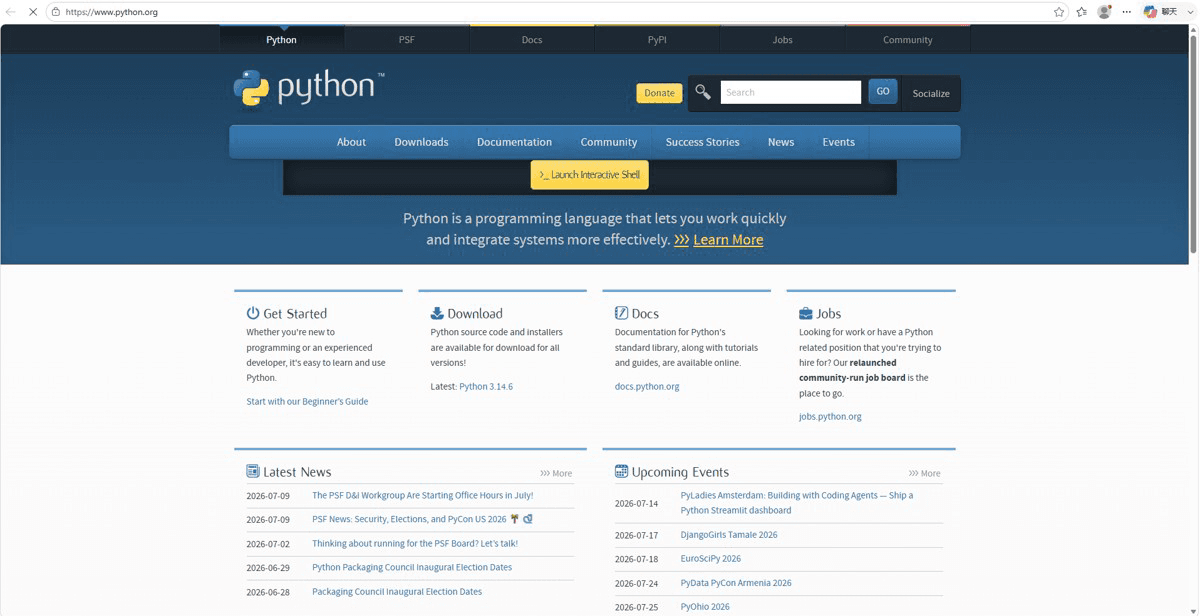
Task: Click inside the Search input field
Action: (x=790, y=92)
